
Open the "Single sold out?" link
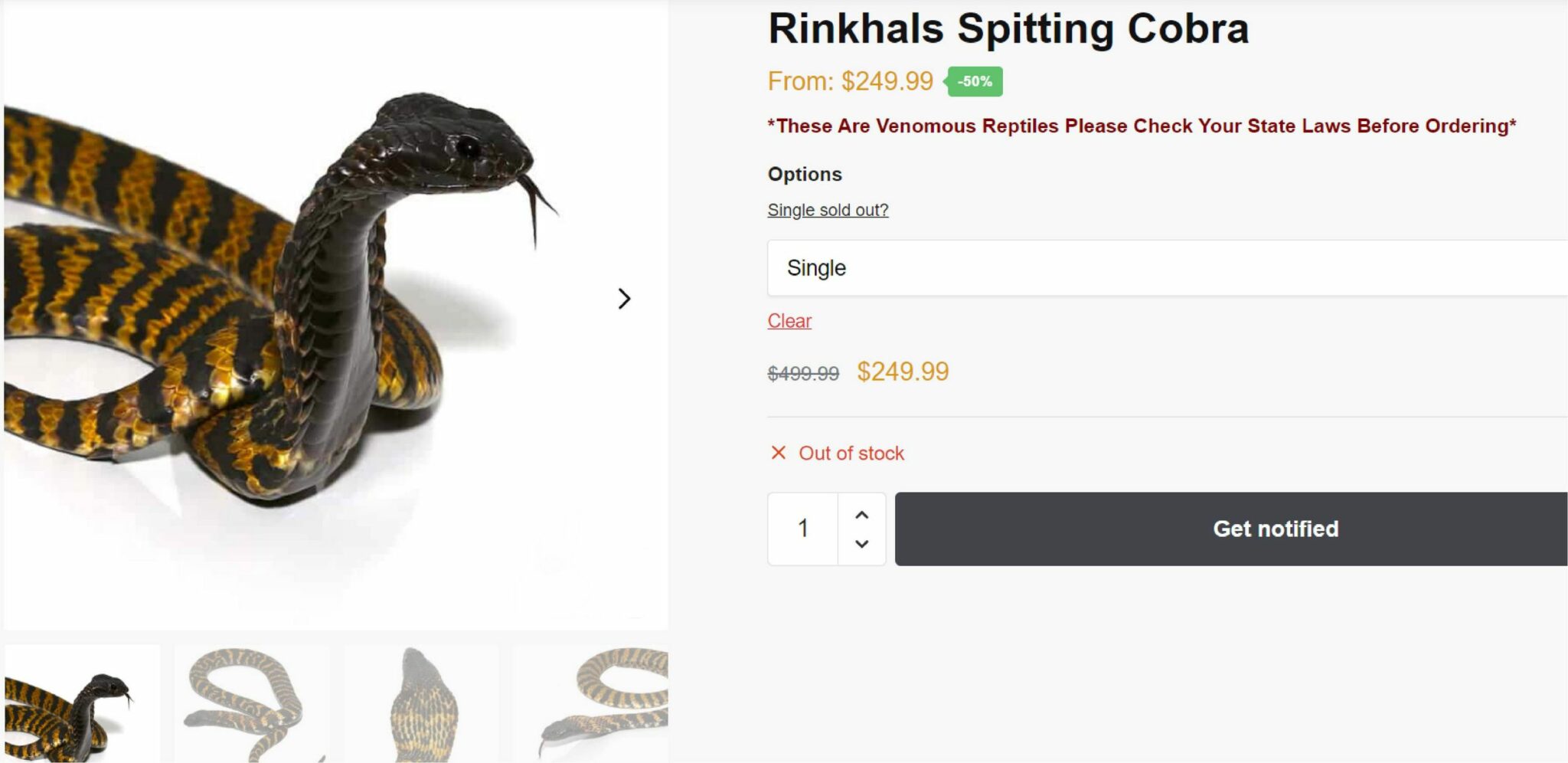[x=828, y=210]
